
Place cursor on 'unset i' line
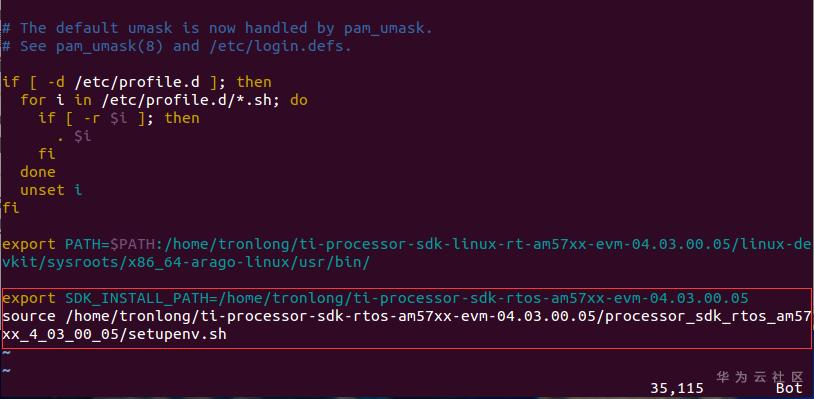(x=51, y=190)
